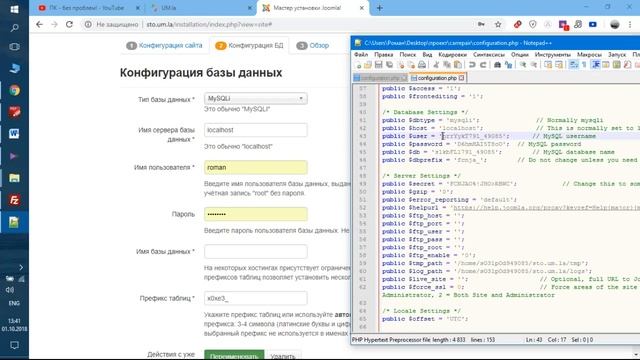Select the Конфигурация БД step tab
Viewport: 640px width, 360px height.
pos(249,45)
